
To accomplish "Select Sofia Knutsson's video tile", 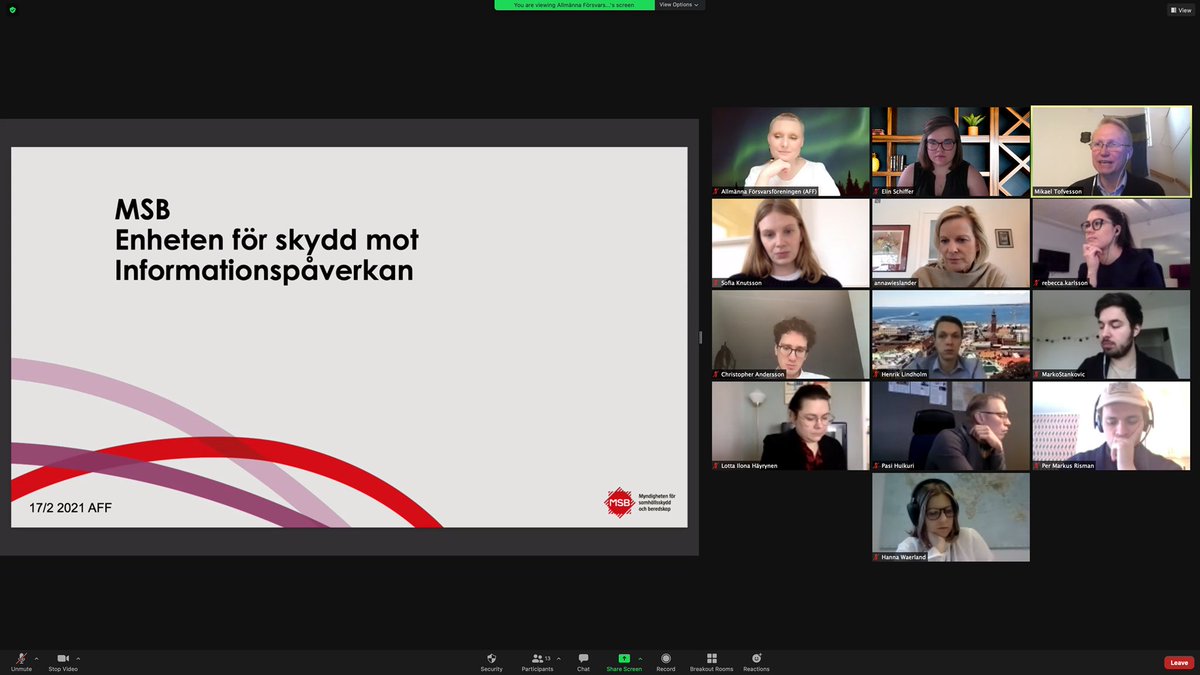I will [x=791, y=243].
